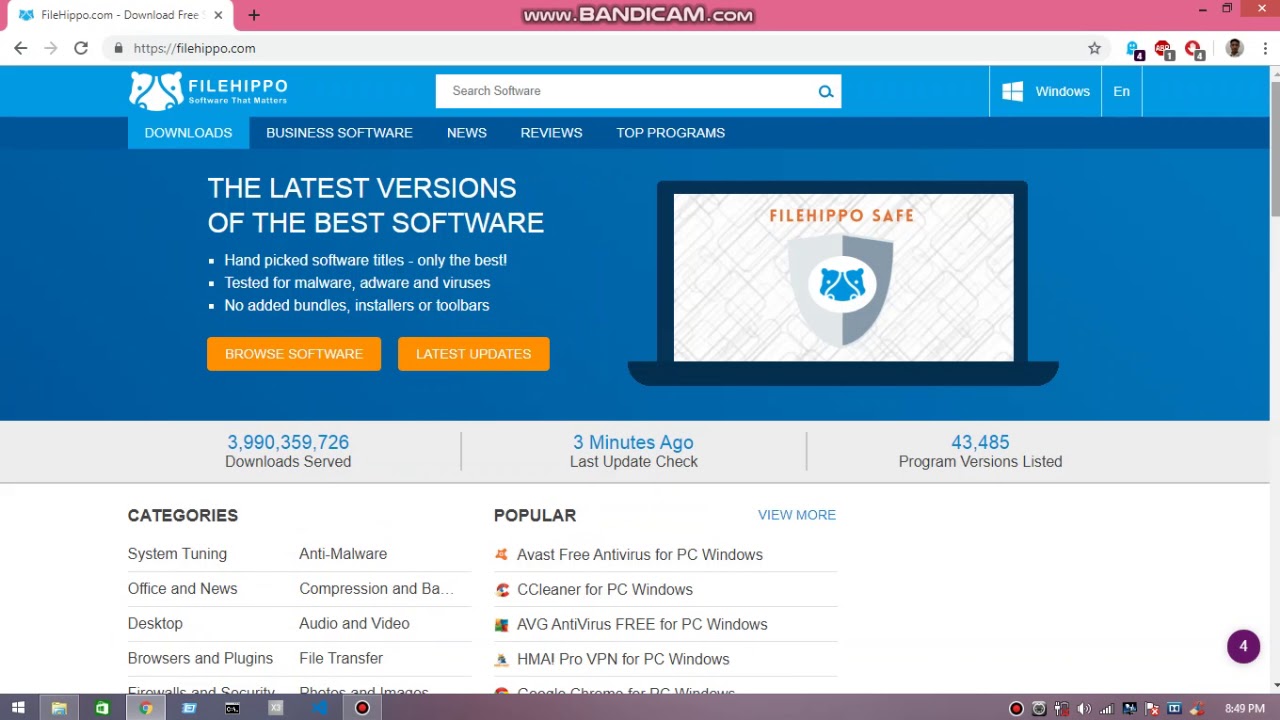Viewport: 1280px width, 720px height.
Task: Click the battery power tray icon
Action: pos(1062,709)
